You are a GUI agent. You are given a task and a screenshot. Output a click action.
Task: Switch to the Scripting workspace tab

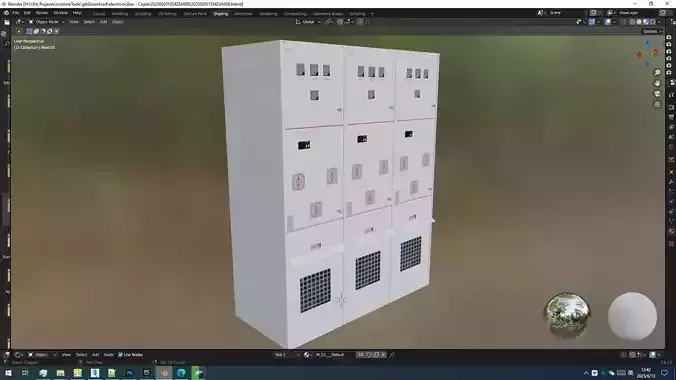coord(357,14)
